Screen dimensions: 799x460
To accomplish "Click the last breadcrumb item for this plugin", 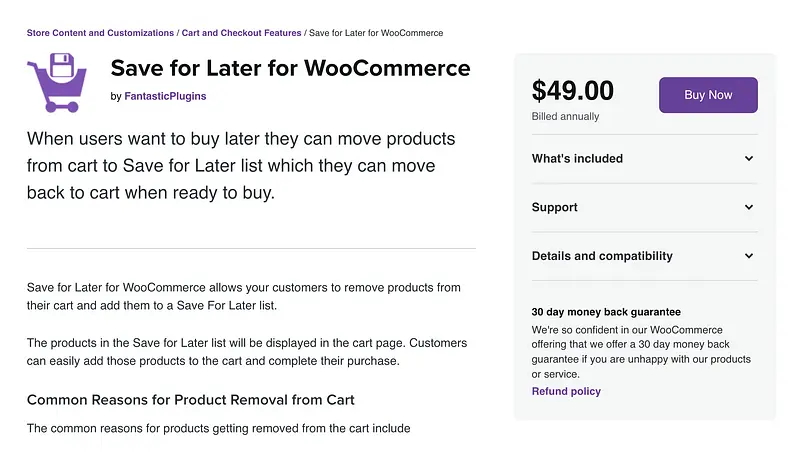I will (x=376, y=33).
